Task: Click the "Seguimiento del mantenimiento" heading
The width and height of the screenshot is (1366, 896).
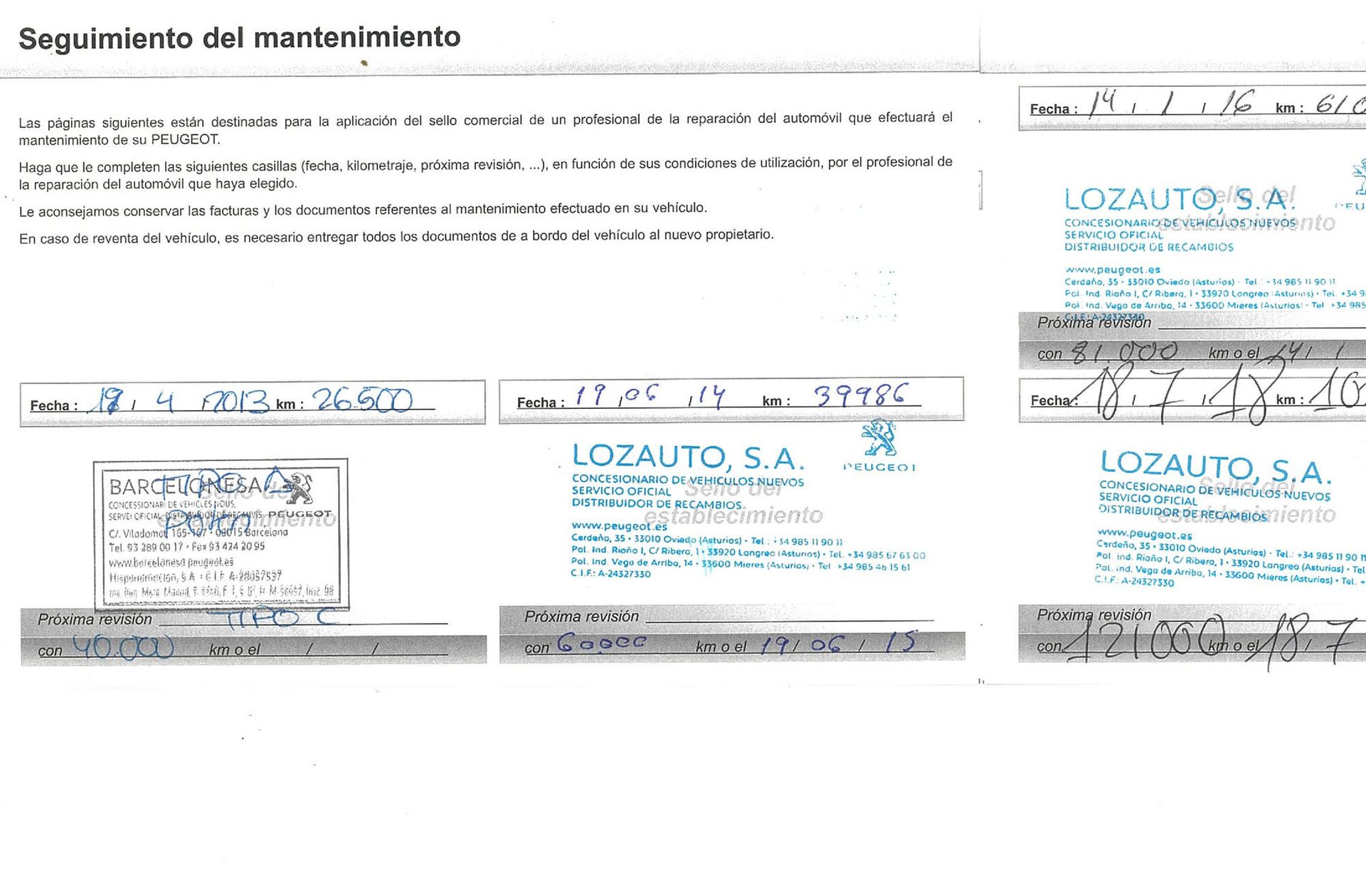Action: [240, 38]
